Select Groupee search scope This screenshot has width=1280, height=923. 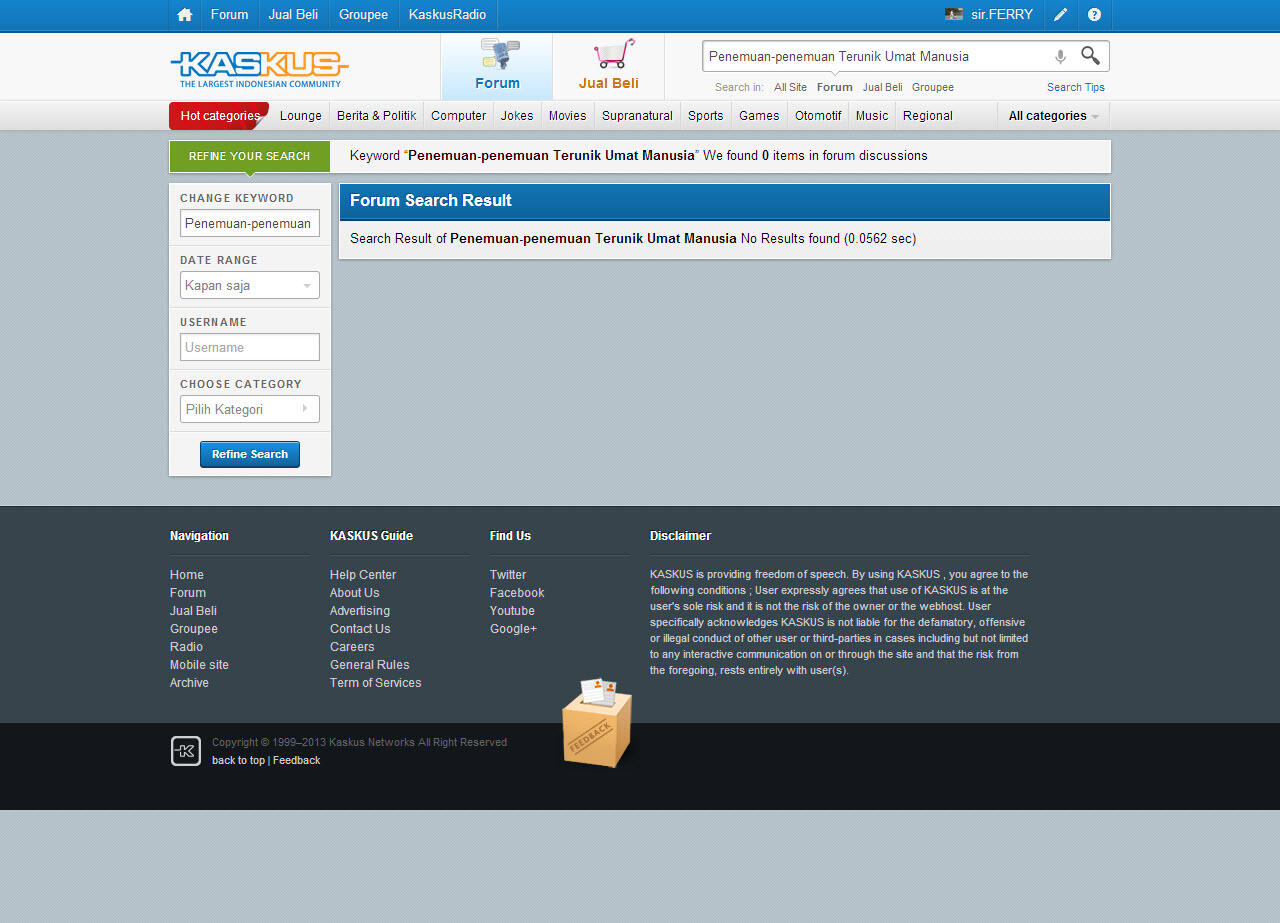933,87
